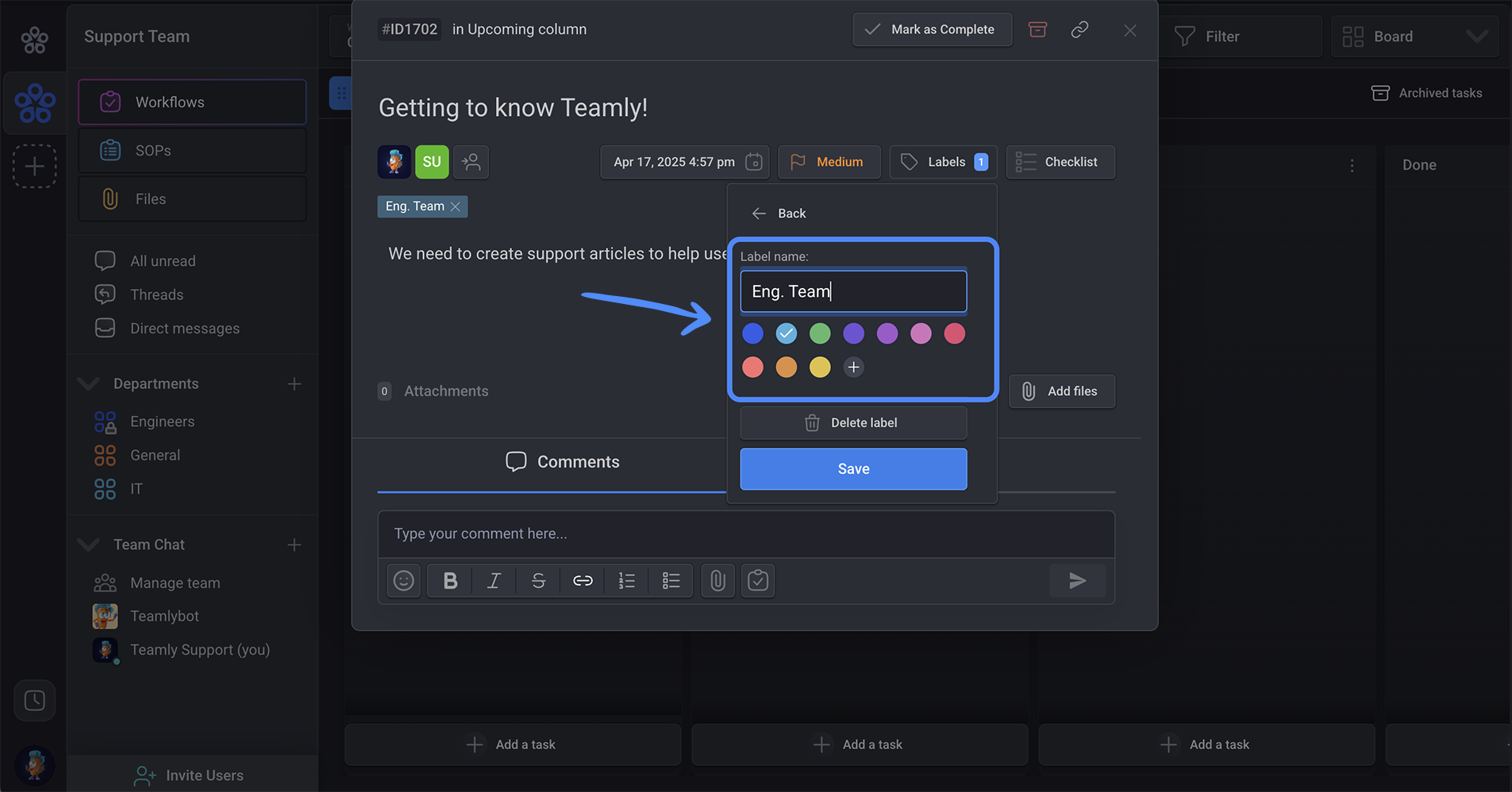Copy the task link with the chain icon

(1079, 29)
